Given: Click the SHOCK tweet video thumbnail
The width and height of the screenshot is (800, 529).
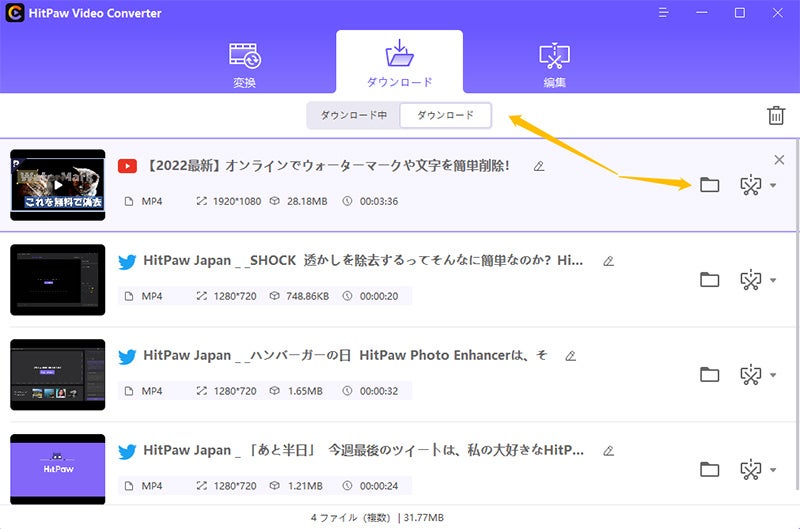Looking at the screenshot, I should (58, 280).
